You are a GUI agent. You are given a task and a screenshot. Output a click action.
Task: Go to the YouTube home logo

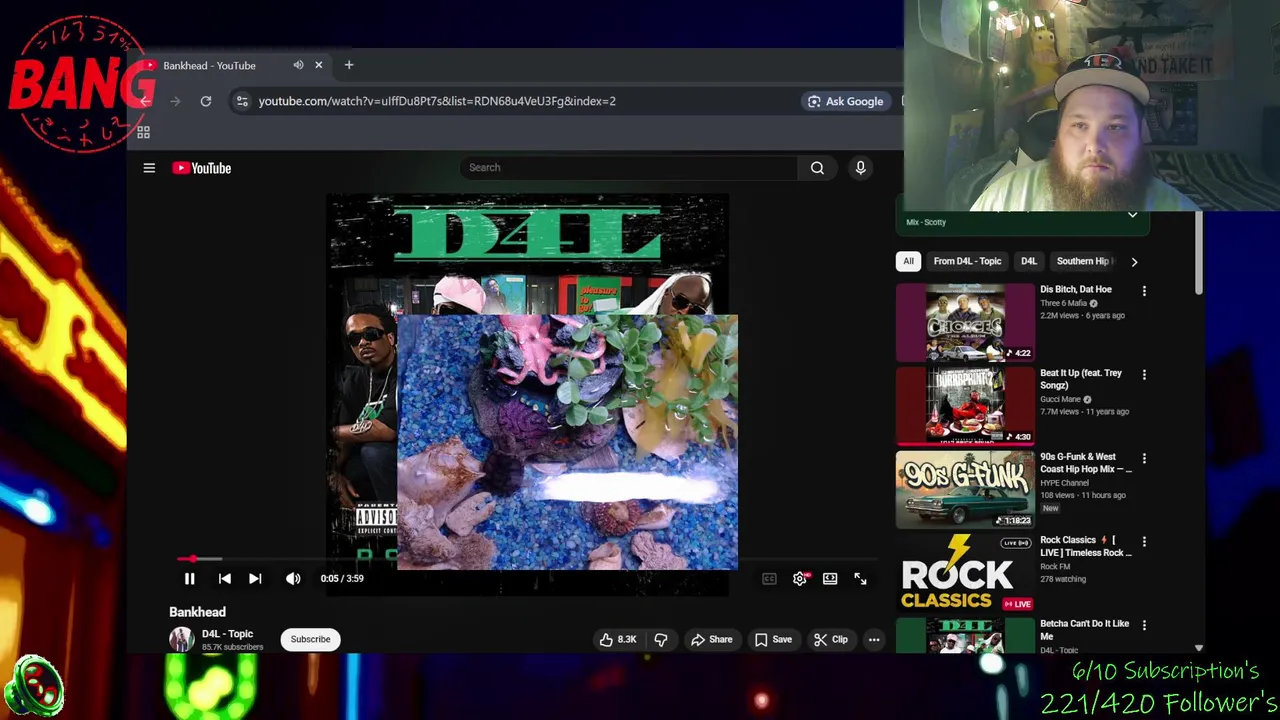(201, 168)
